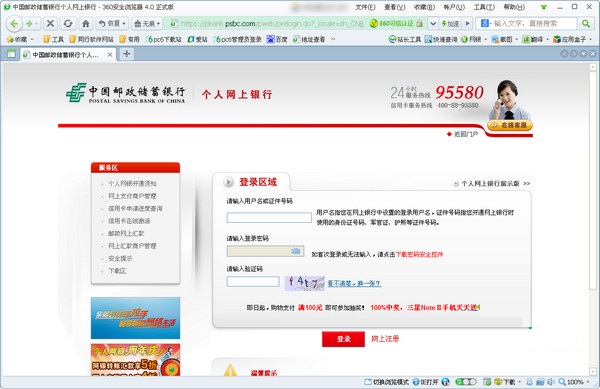This screenshot has height=389, width=600.
Task: Click the verification code input field
Action: pyautogui.click(x=253, y=282)
